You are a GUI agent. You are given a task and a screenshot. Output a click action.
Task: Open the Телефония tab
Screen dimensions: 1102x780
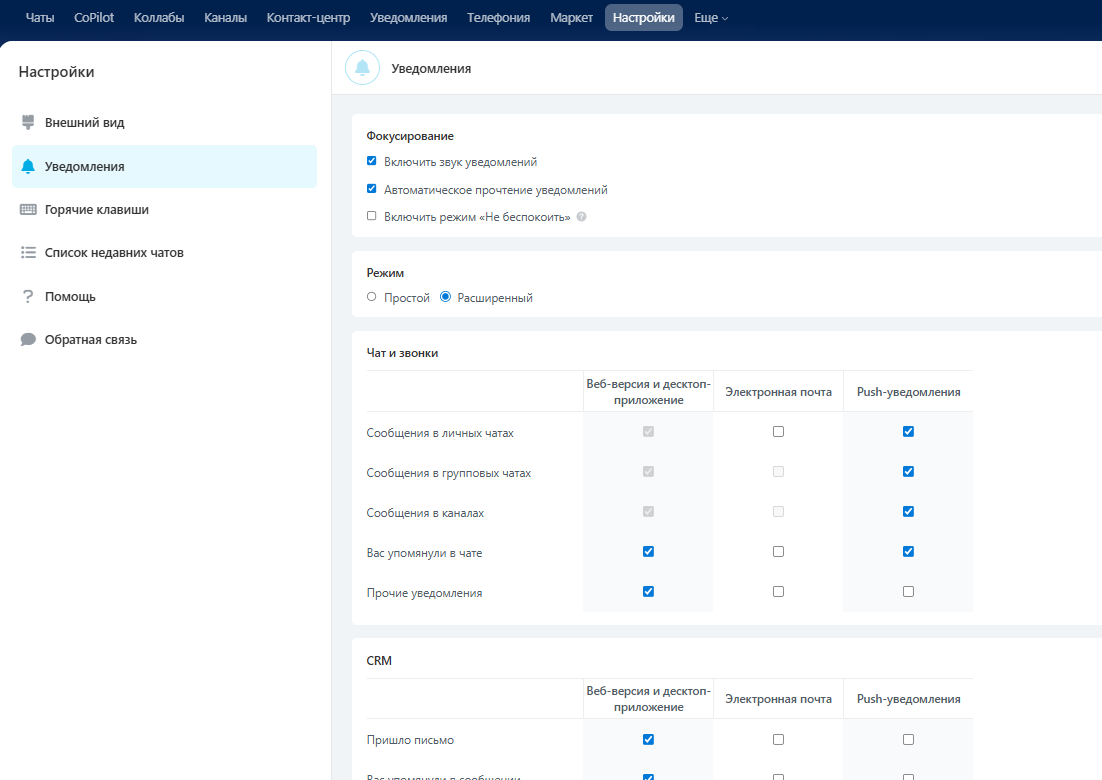pyautogui.click(x=498, y=18)
